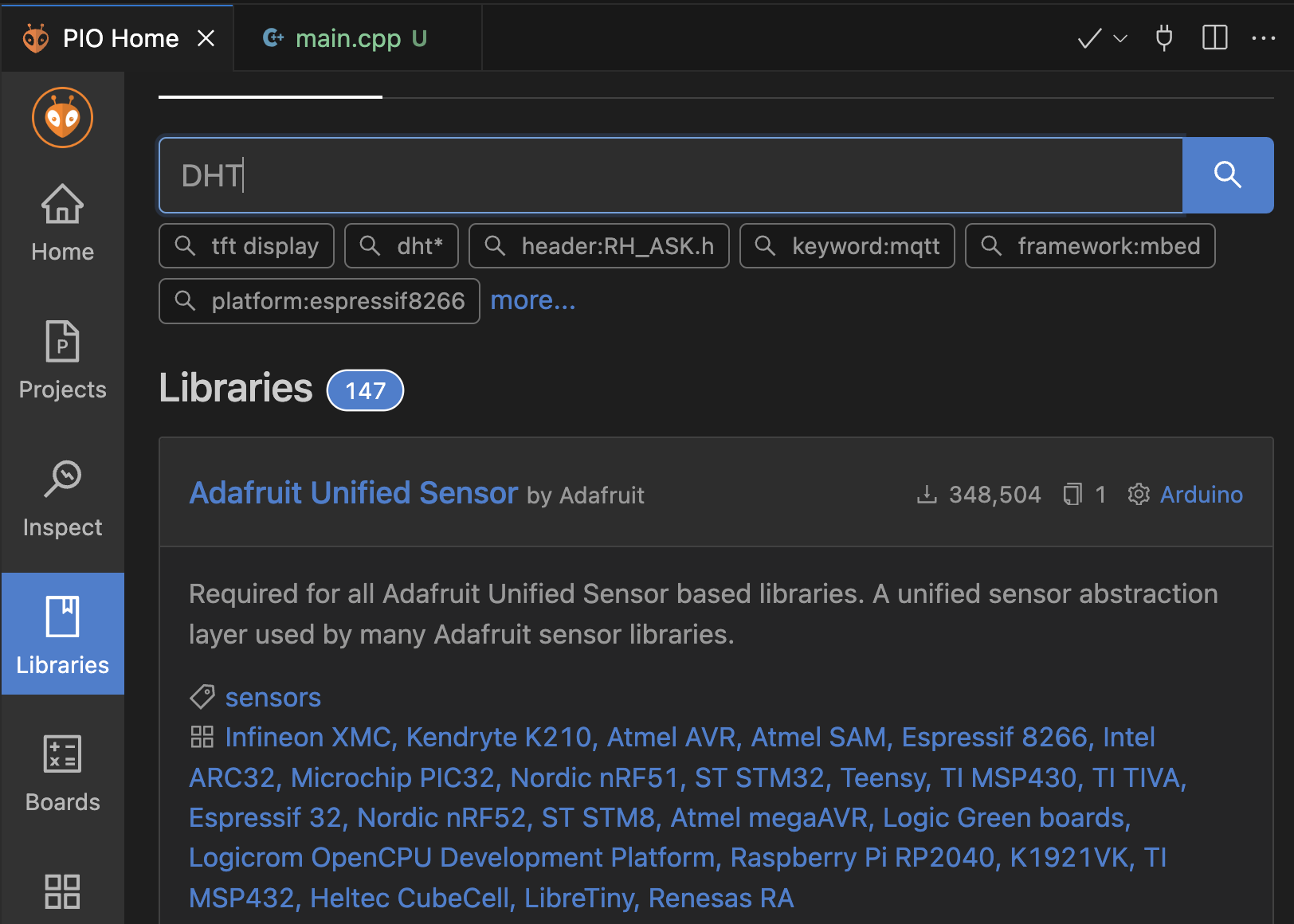
Task: Apply the dht* search filter chip
Action: point(401,245)
